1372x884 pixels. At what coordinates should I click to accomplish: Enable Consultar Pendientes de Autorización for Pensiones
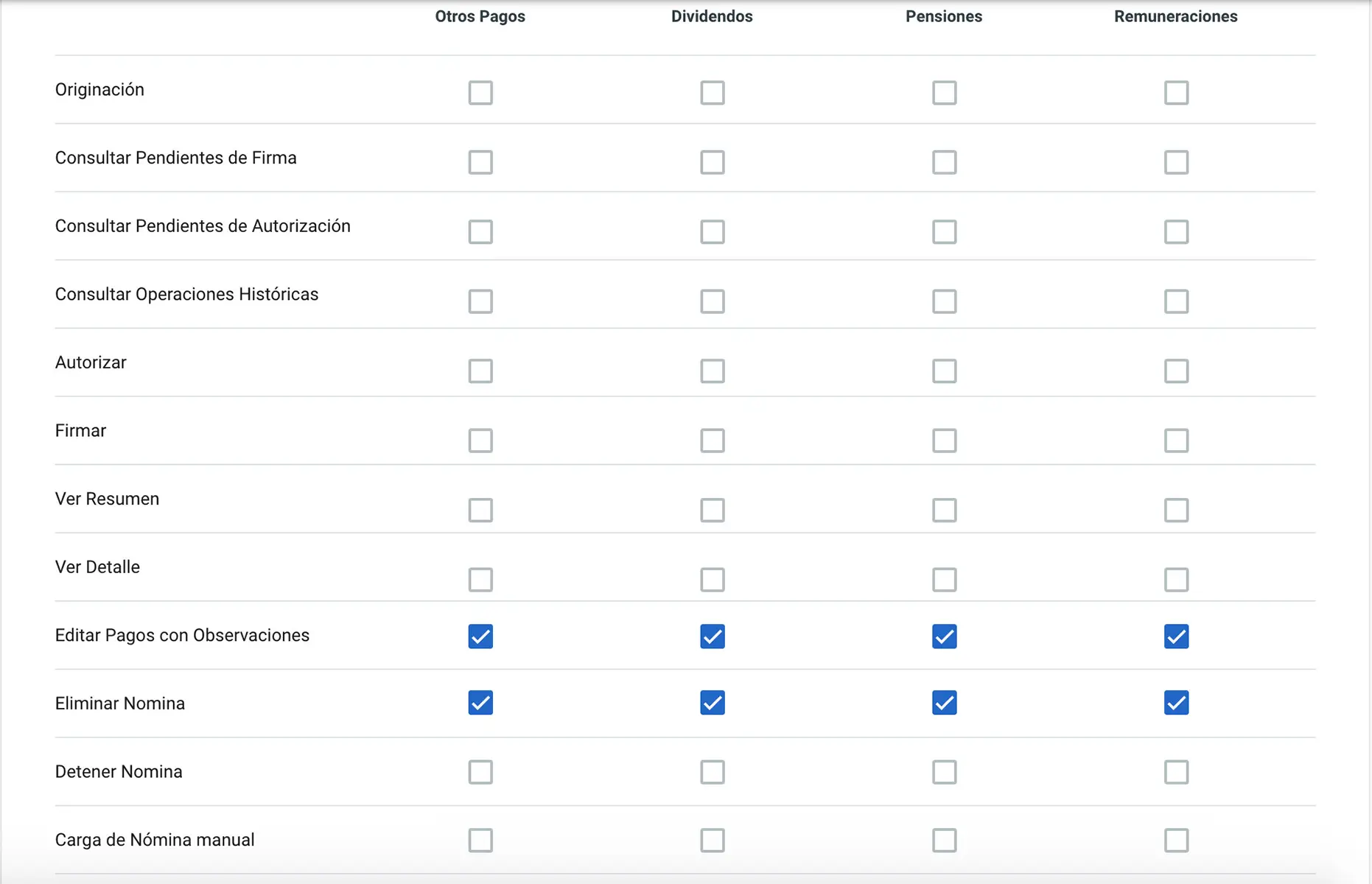click(x=944, y=232)
